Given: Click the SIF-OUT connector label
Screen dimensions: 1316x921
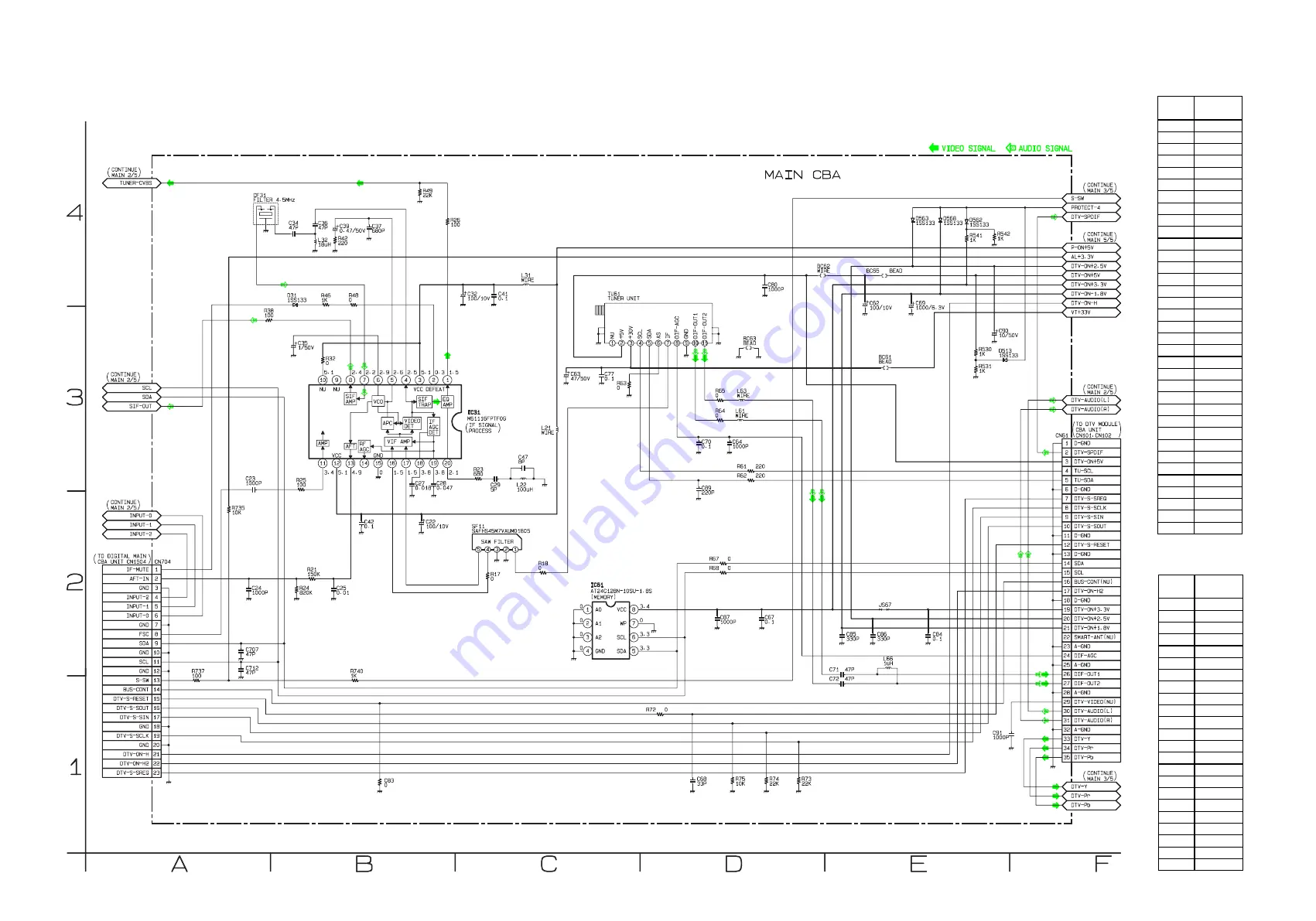Looking at the screenshot, I should click(x=140, y=406).
